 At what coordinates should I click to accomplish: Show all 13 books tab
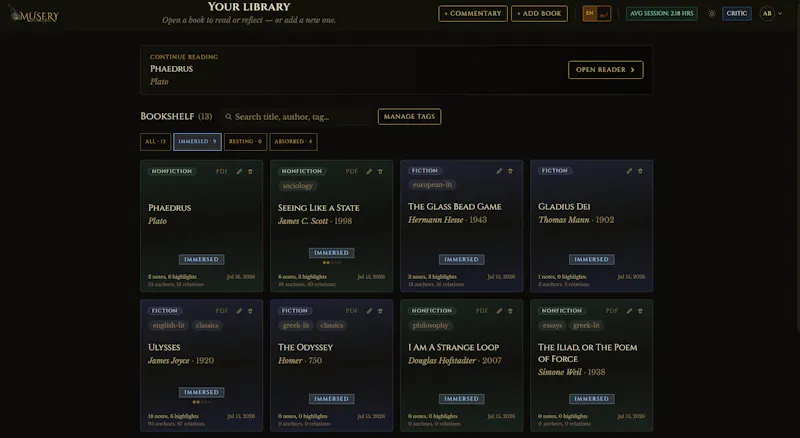click(156, 142)
